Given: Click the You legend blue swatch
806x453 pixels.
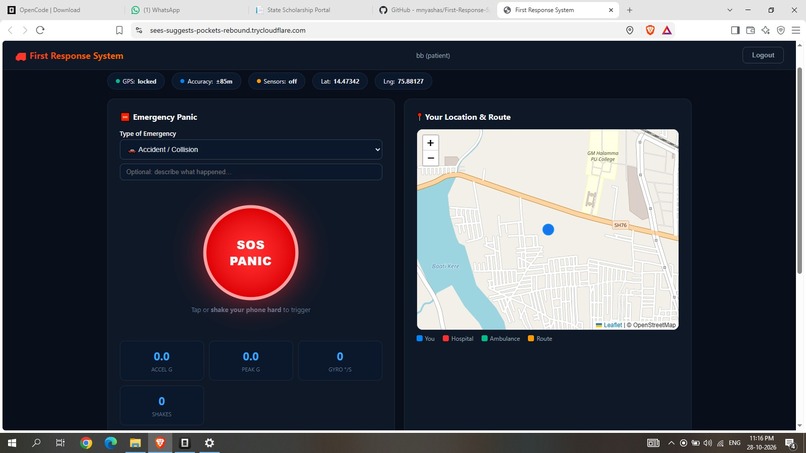Looking at the screenshot, I should point(419,338).
